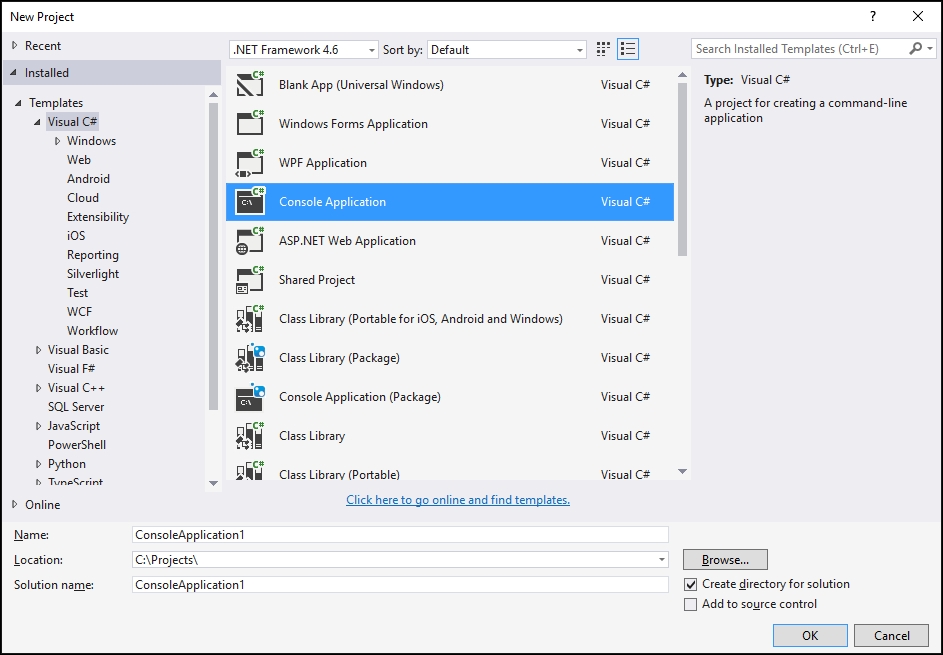Open the search options dropdown arrow
Screen dimensions: 943x655
[x=930, y=49]
